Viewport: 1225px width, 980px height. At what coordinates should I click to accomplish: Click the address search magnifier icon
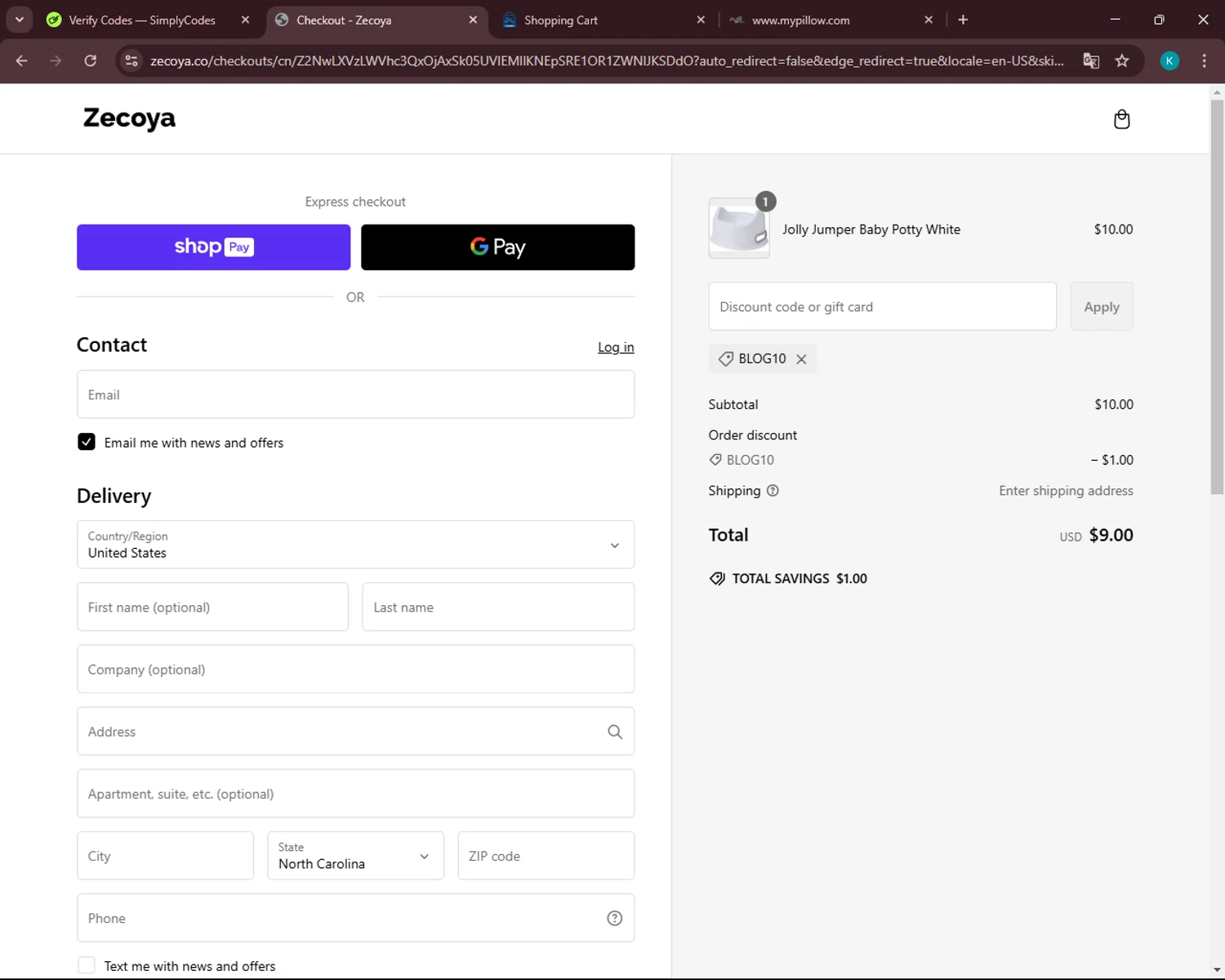[615, 732]
